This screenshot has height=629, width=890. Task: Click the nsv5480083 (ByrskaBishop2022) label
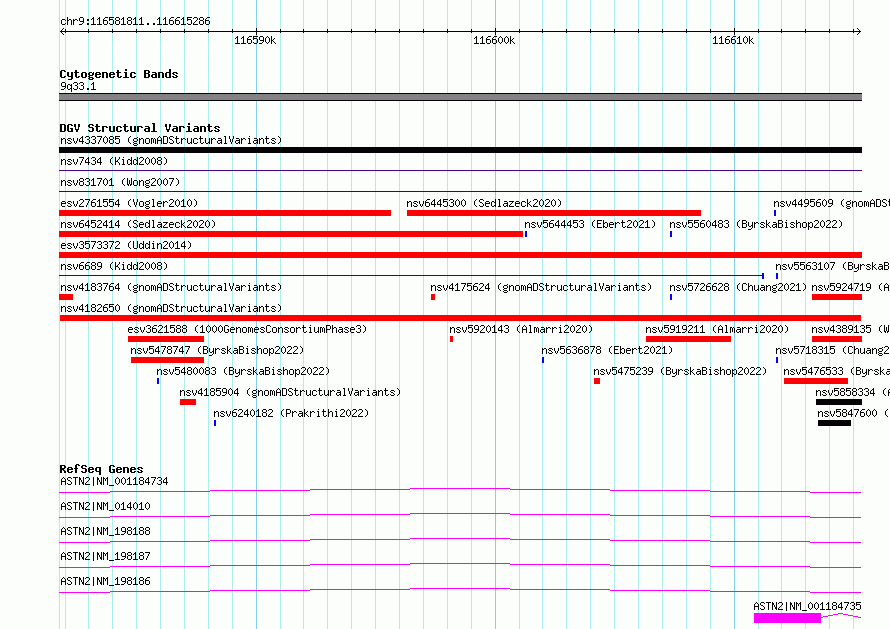click(x=243, y=371)
